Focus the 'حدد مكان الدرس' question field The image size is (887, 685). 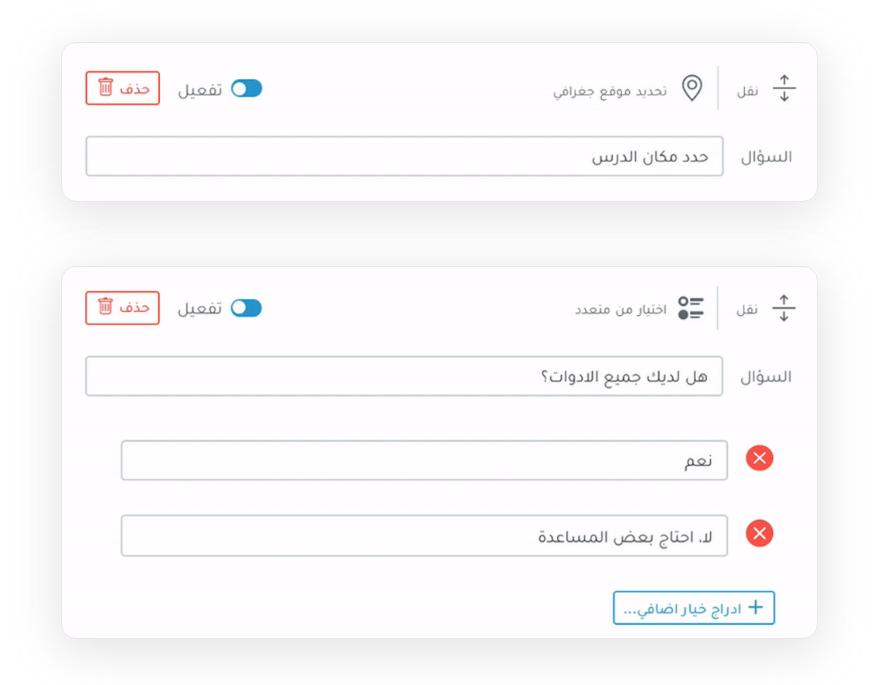pyautogui.click(x=404, y=157)
